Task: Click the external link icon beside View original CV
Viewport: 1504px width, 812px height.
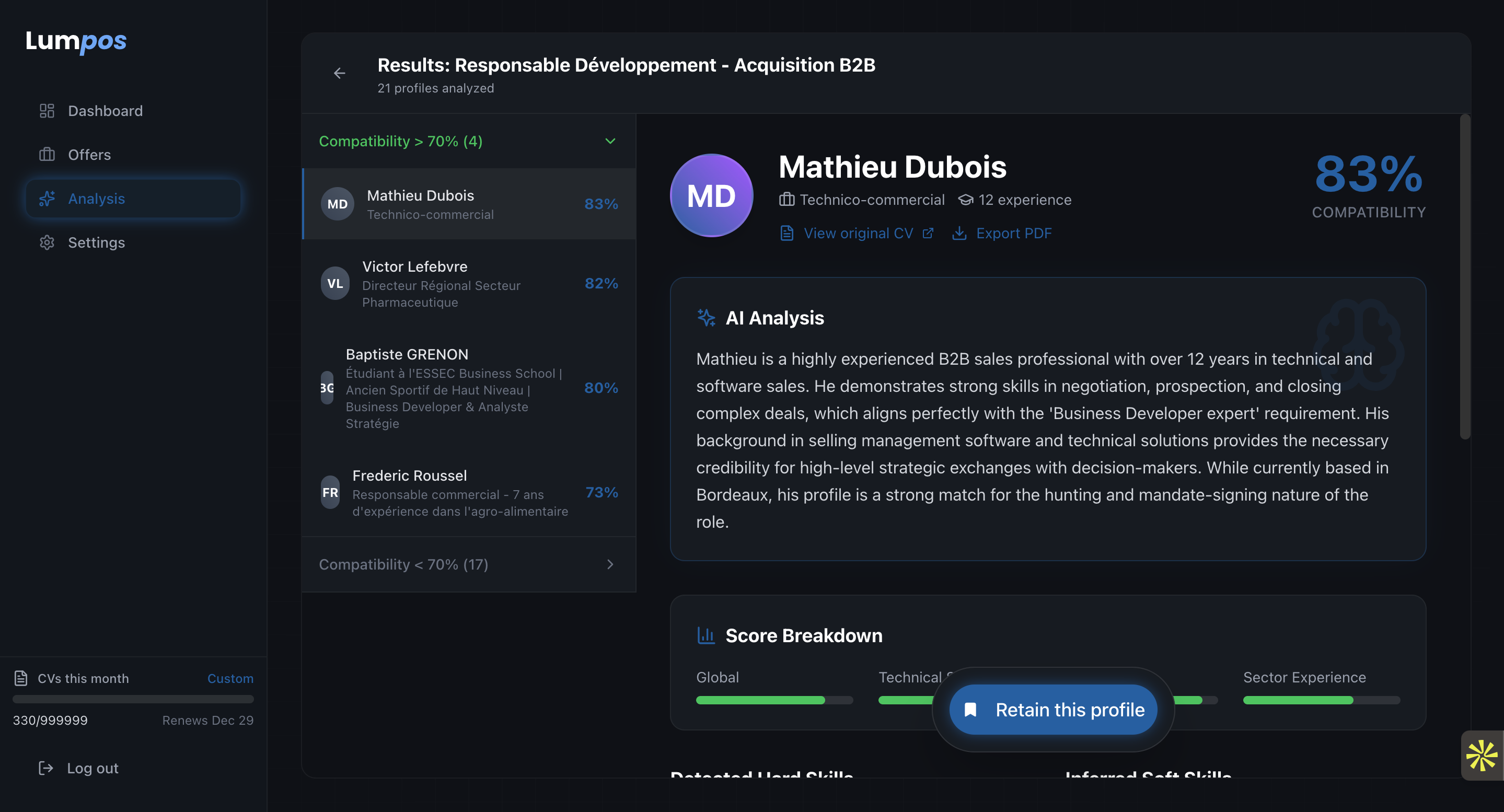Action: (x=928, y=234)
